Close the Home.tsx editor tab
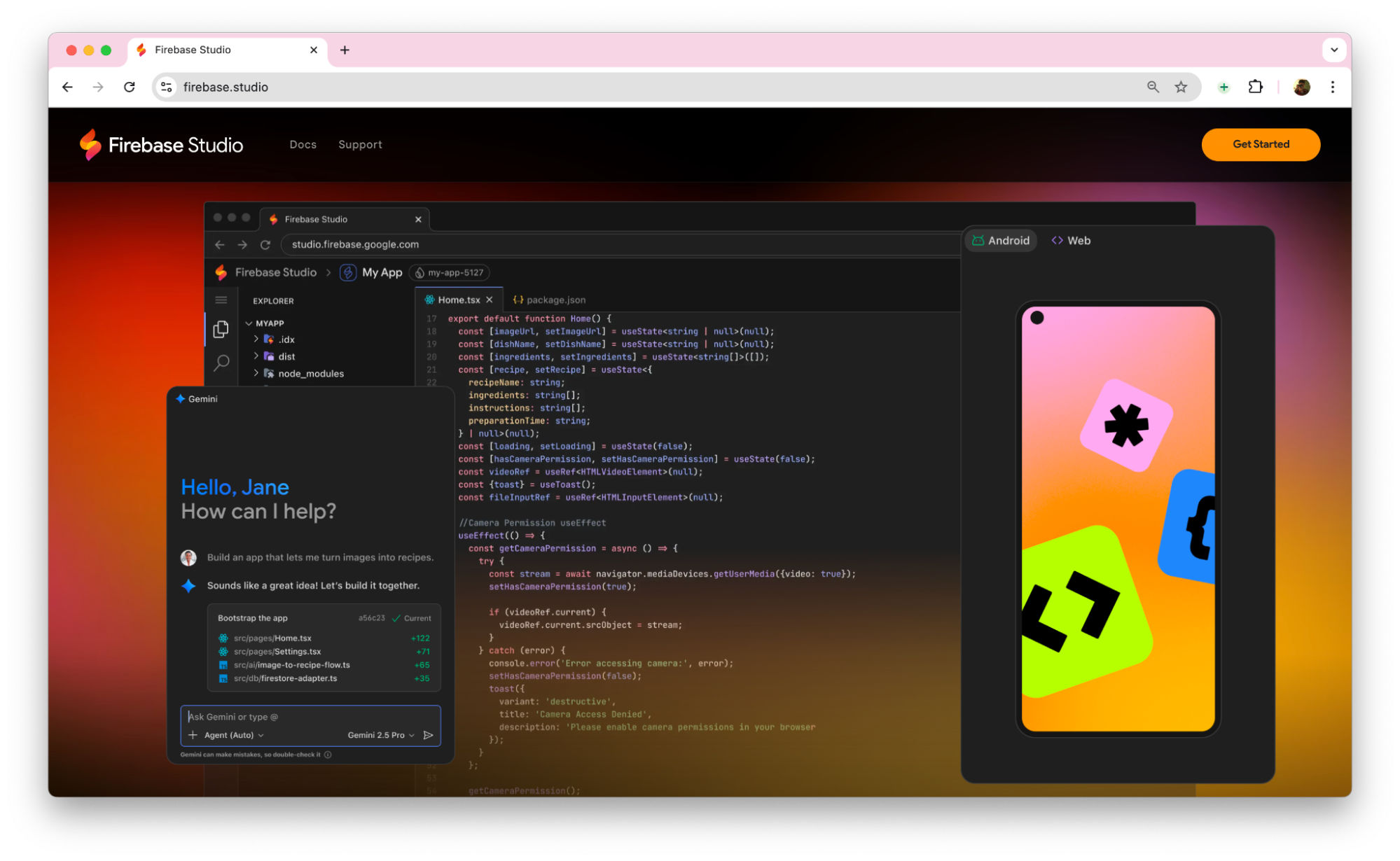1400x861 pixels. 490,300
